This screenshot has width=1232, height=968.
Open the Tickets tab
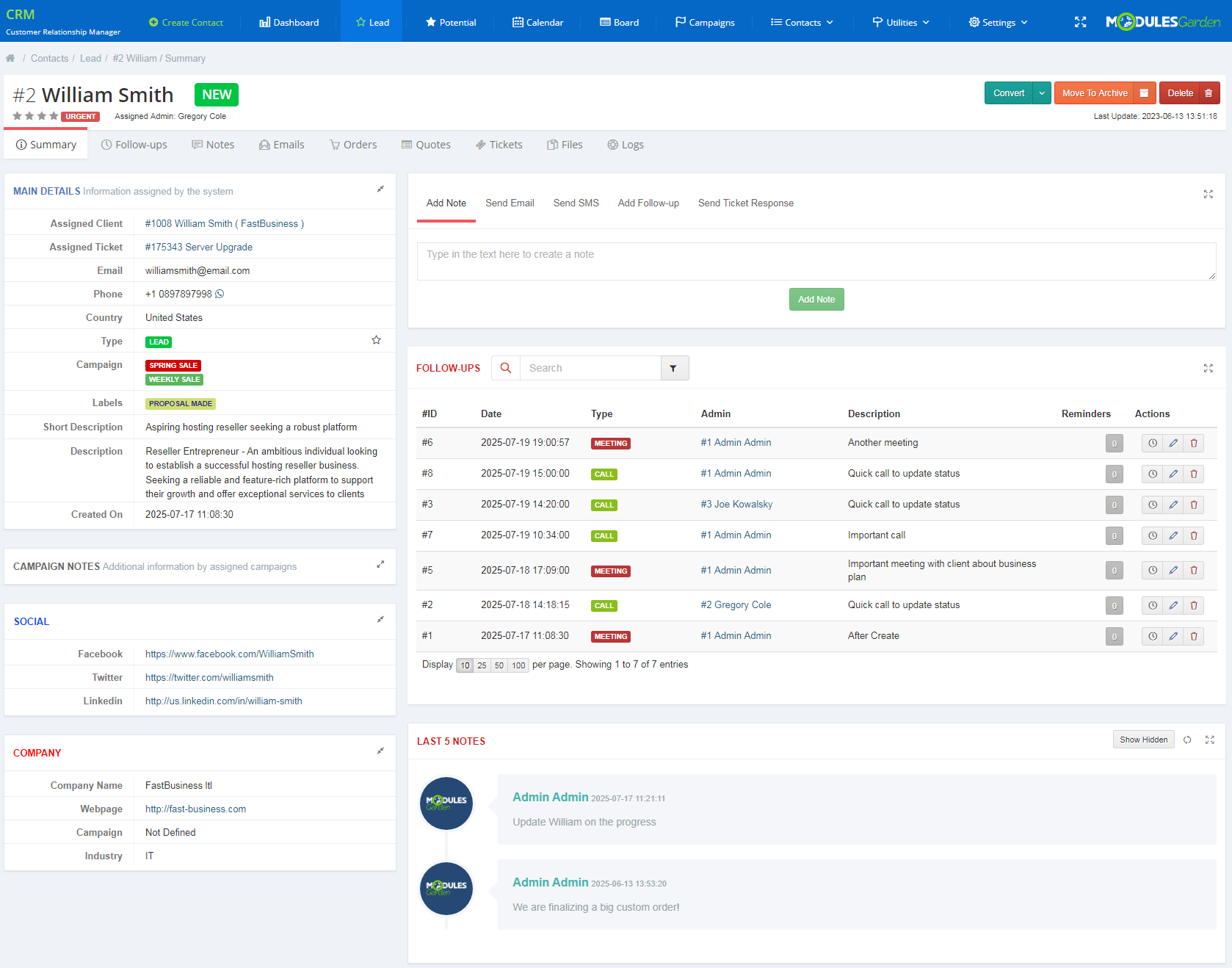click(499, 144)
